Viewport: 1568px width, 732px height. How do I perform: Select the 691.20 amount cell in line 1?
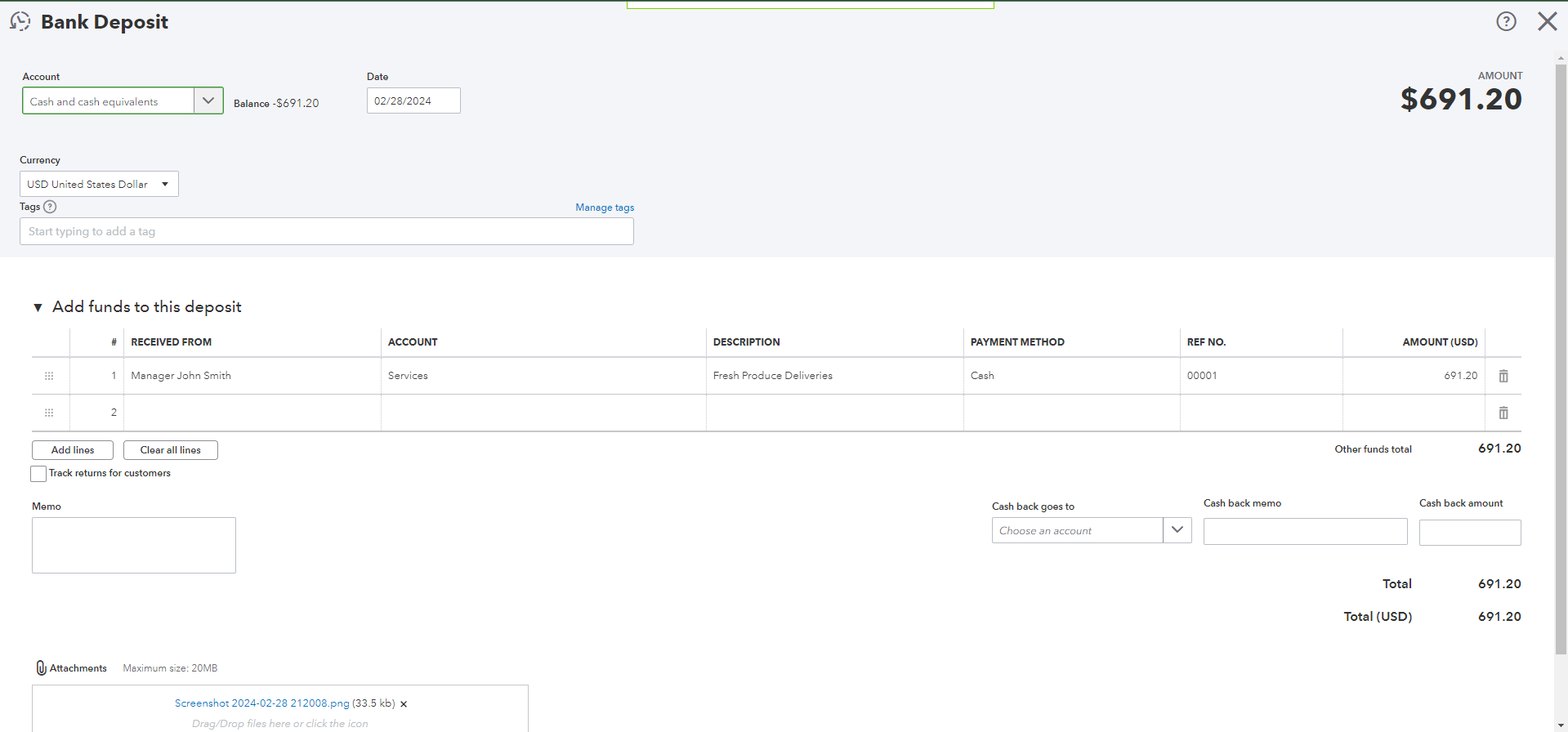click(x=1414, y=376)
